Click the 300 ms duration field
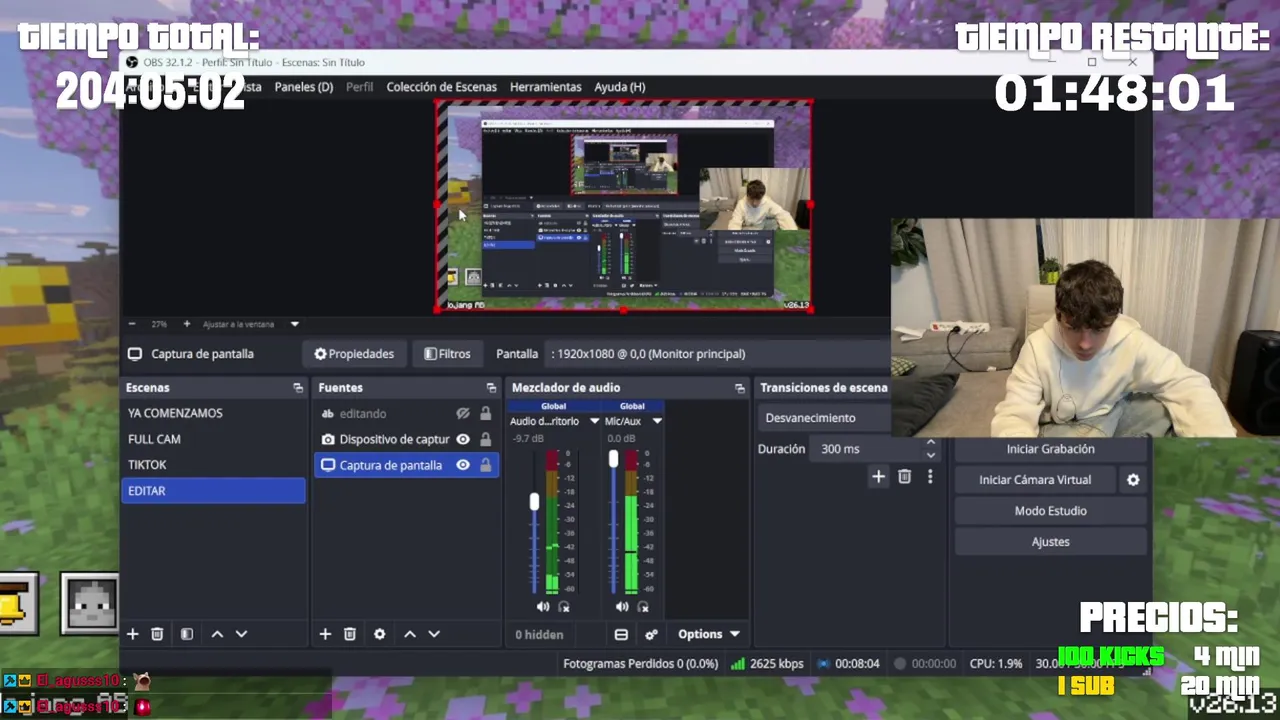1280x720 pixels. point(865,449)
